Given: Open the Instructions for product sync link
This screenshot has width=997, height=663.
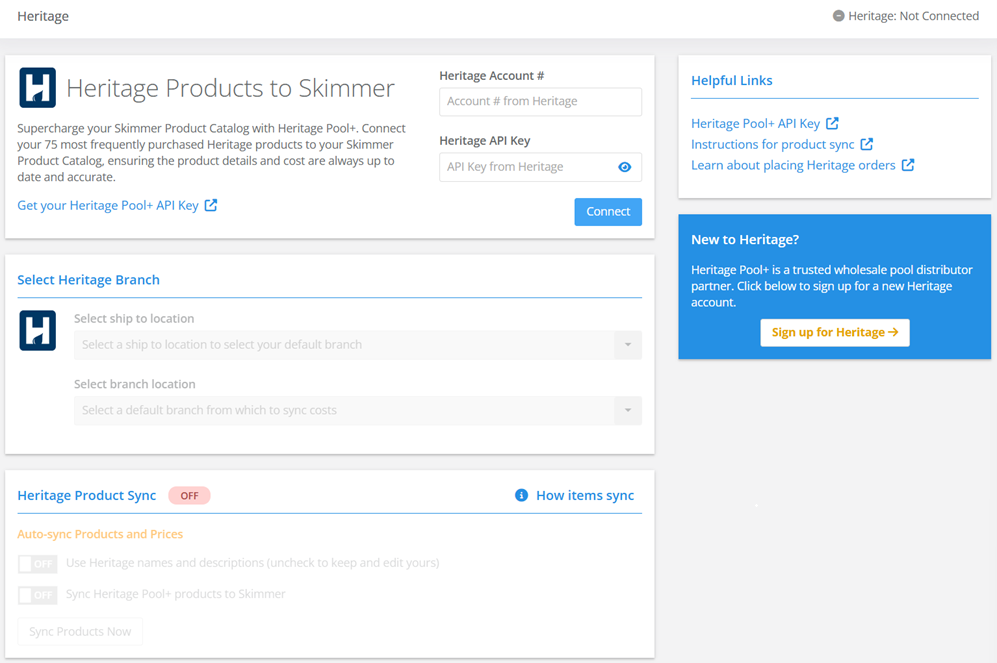Looking at the screenshot, I should click(773, 144).
